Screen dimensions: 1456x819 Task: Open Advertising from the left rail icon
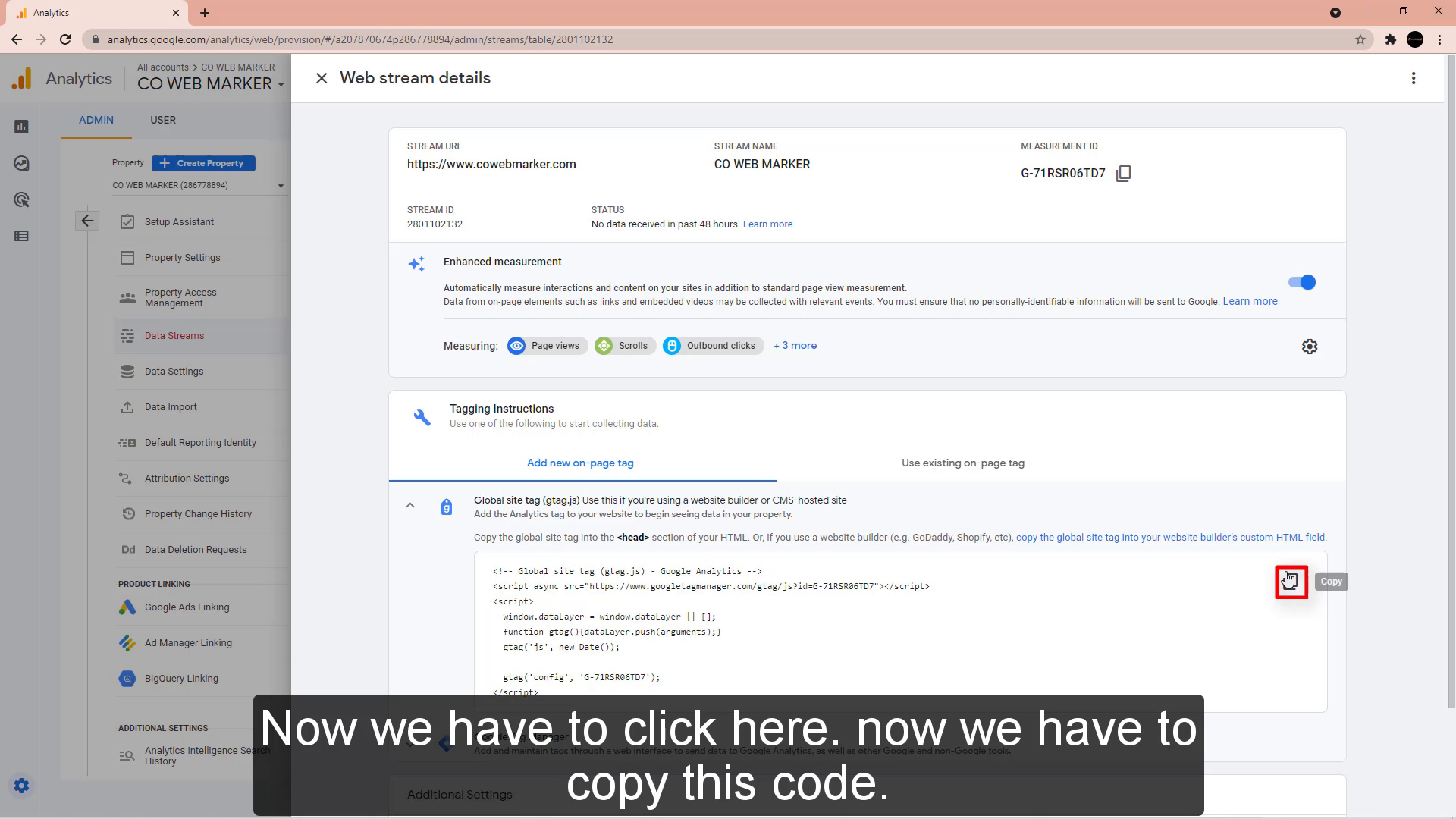(21, 200)
